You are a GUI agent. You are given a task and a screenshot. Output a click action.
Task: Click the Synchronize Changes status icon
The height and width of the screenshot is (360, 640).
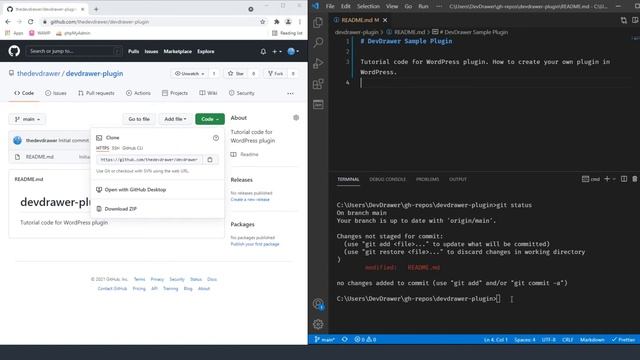(345, 340)
